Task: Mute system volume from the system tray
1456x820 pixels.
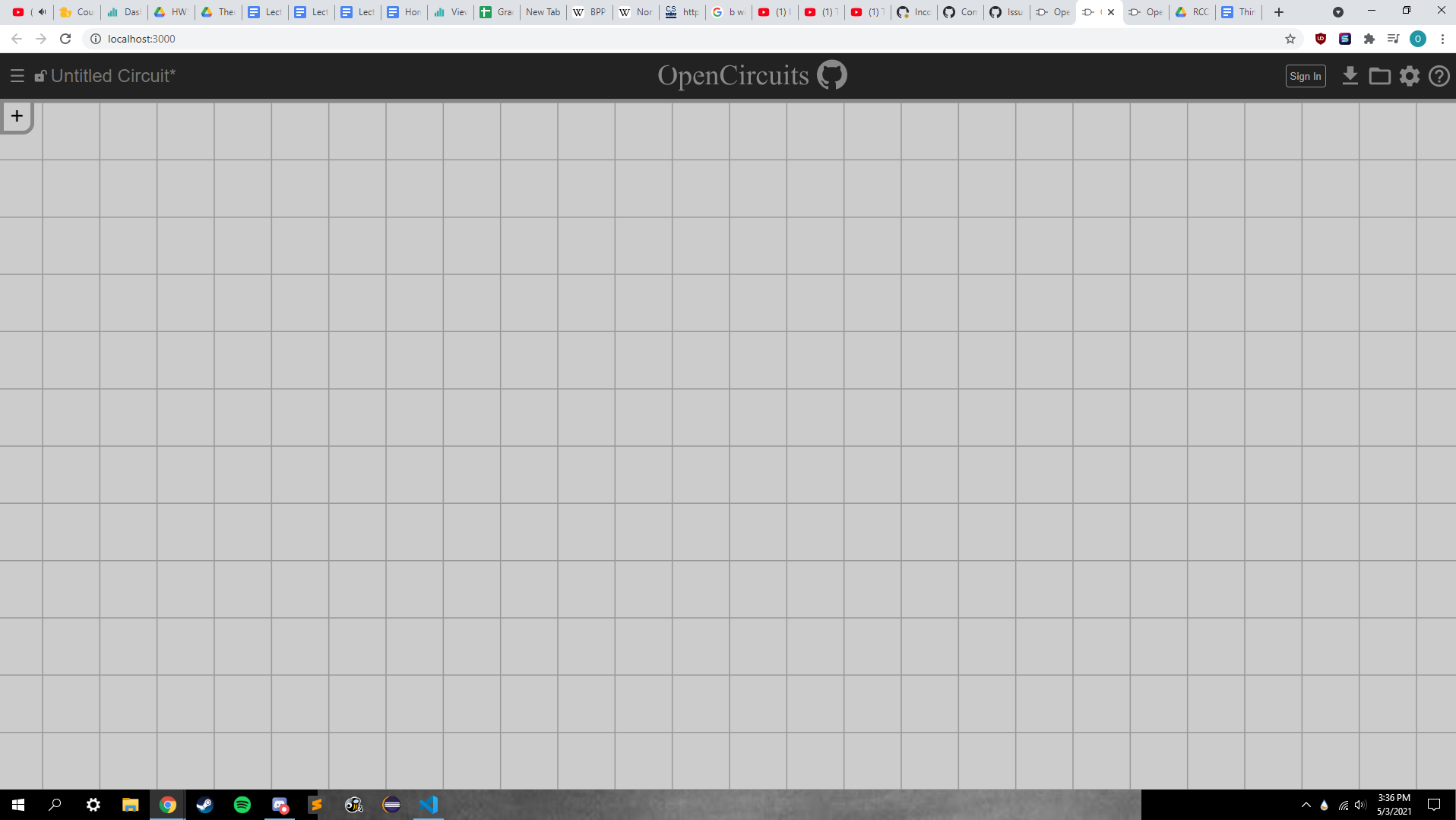Action: [x=1359, y=805]
